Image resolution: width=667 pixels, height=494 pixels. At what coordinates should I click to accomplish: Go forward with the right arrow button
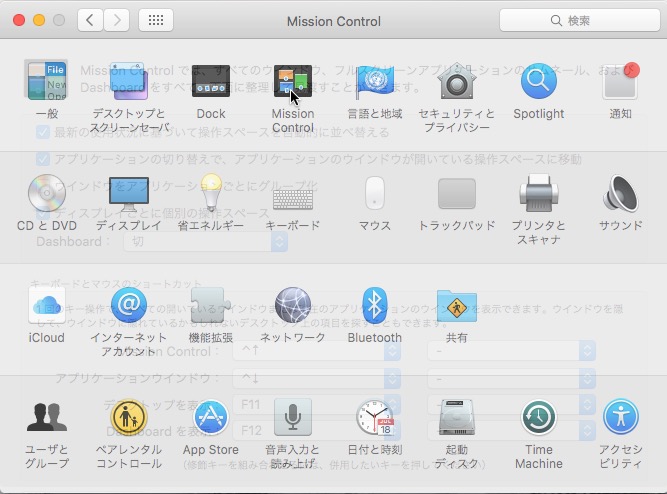coord(117,20)
